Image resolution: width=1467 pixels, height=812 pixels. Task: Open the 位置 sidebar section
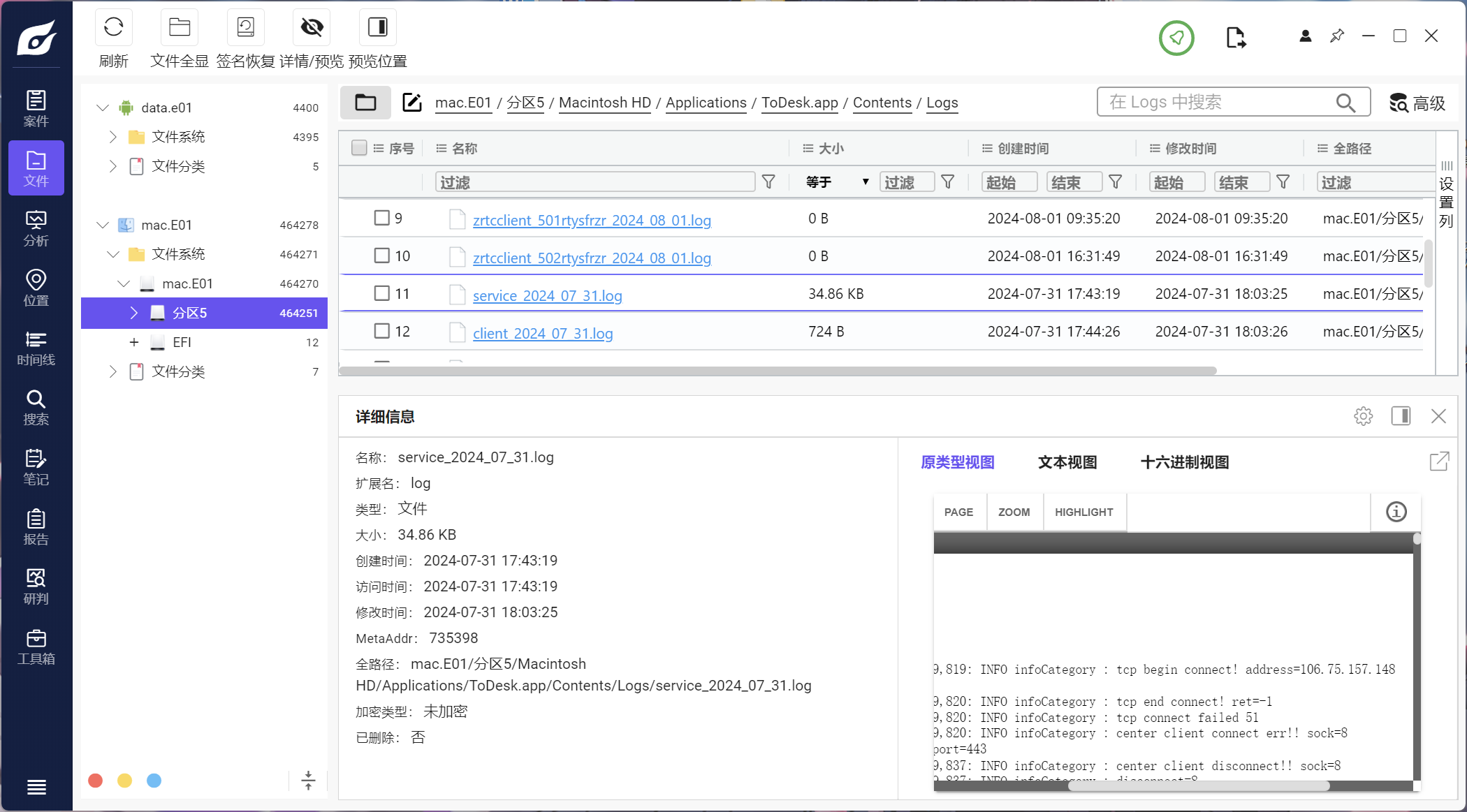click(36, 288)
